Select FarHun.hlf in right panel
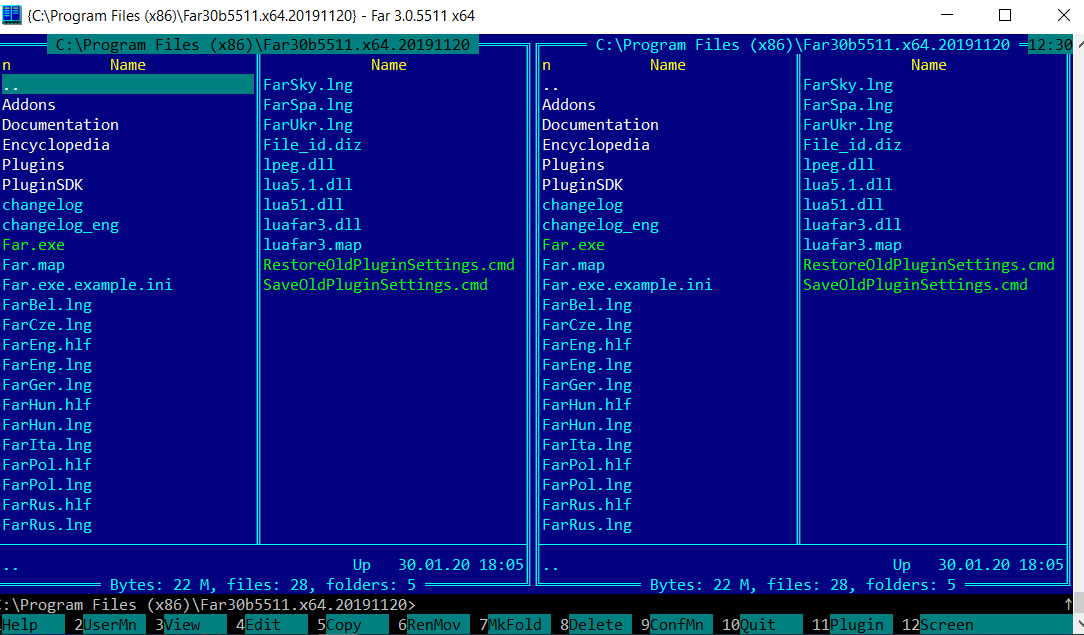 586,405
